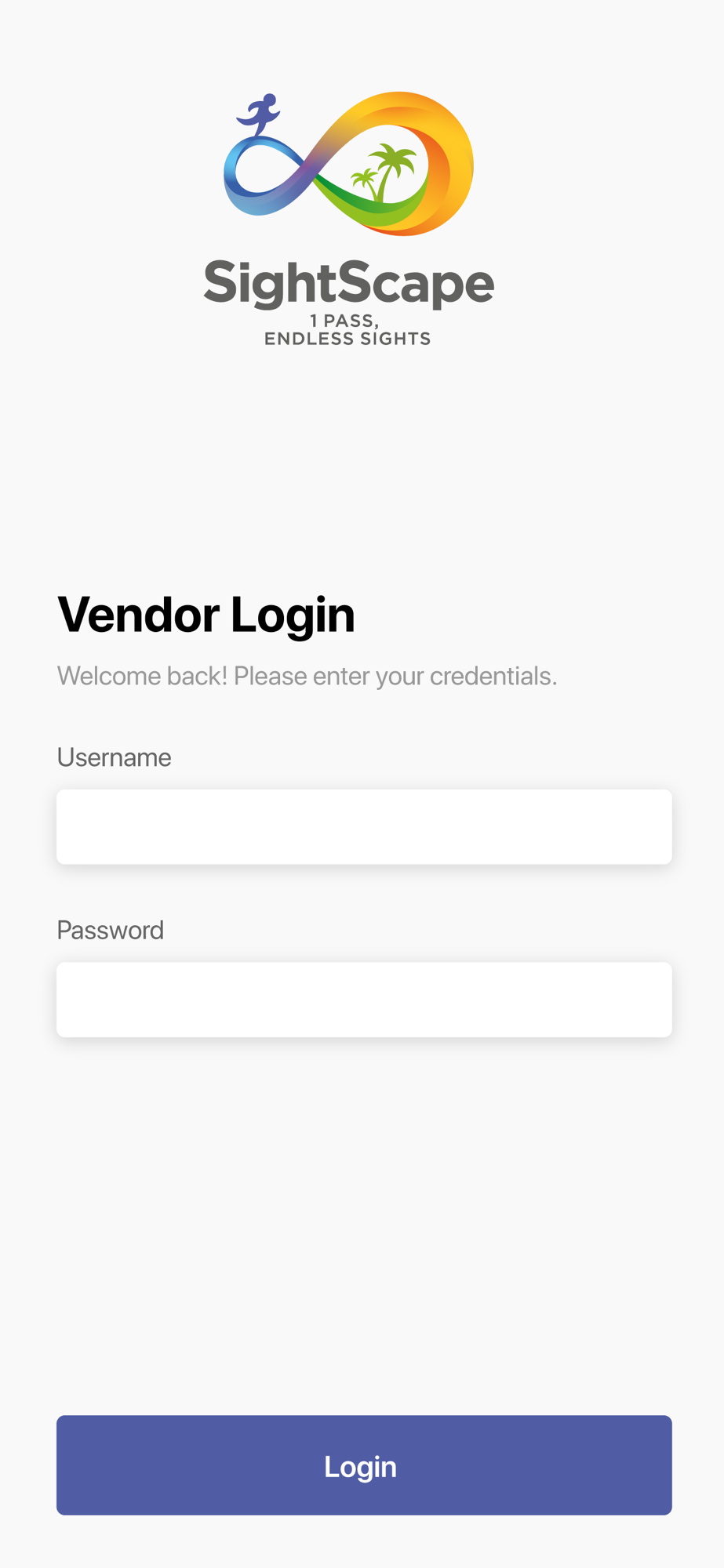
Task: Click the white "Login" text on the button
Action: point(361,1467)
